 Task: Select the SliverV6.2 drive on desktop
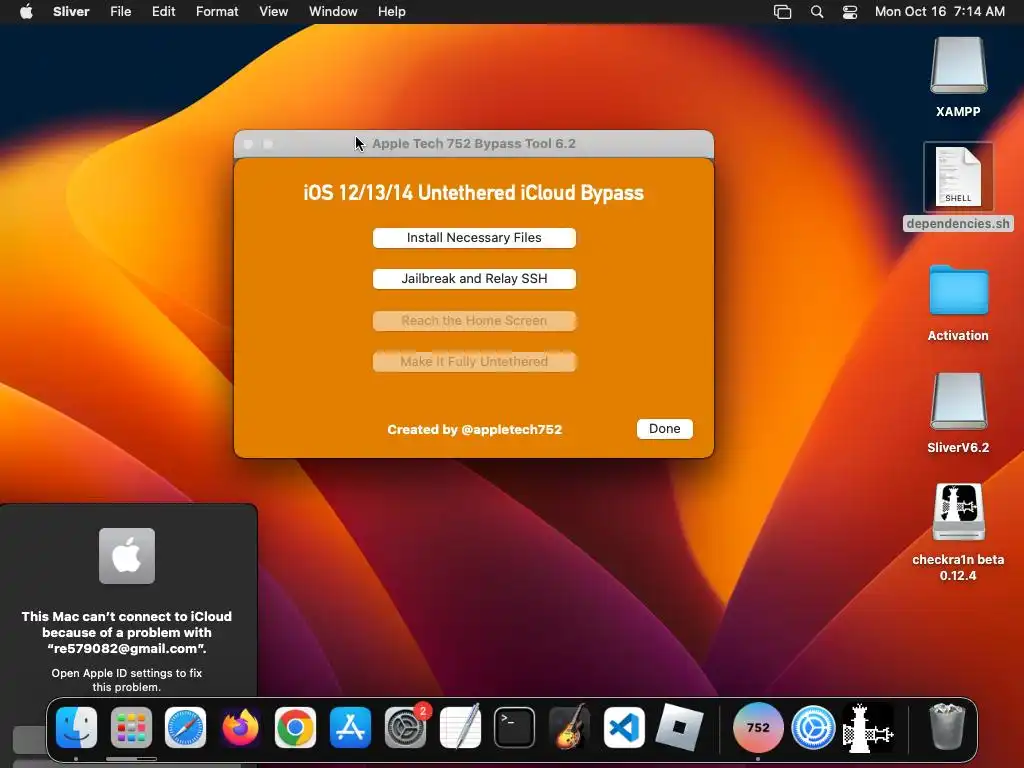click(958, 413)
